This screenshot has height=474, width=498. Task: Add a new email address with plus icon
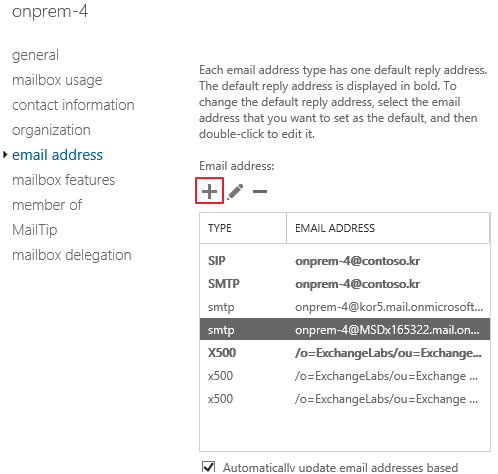pos(209,191)
